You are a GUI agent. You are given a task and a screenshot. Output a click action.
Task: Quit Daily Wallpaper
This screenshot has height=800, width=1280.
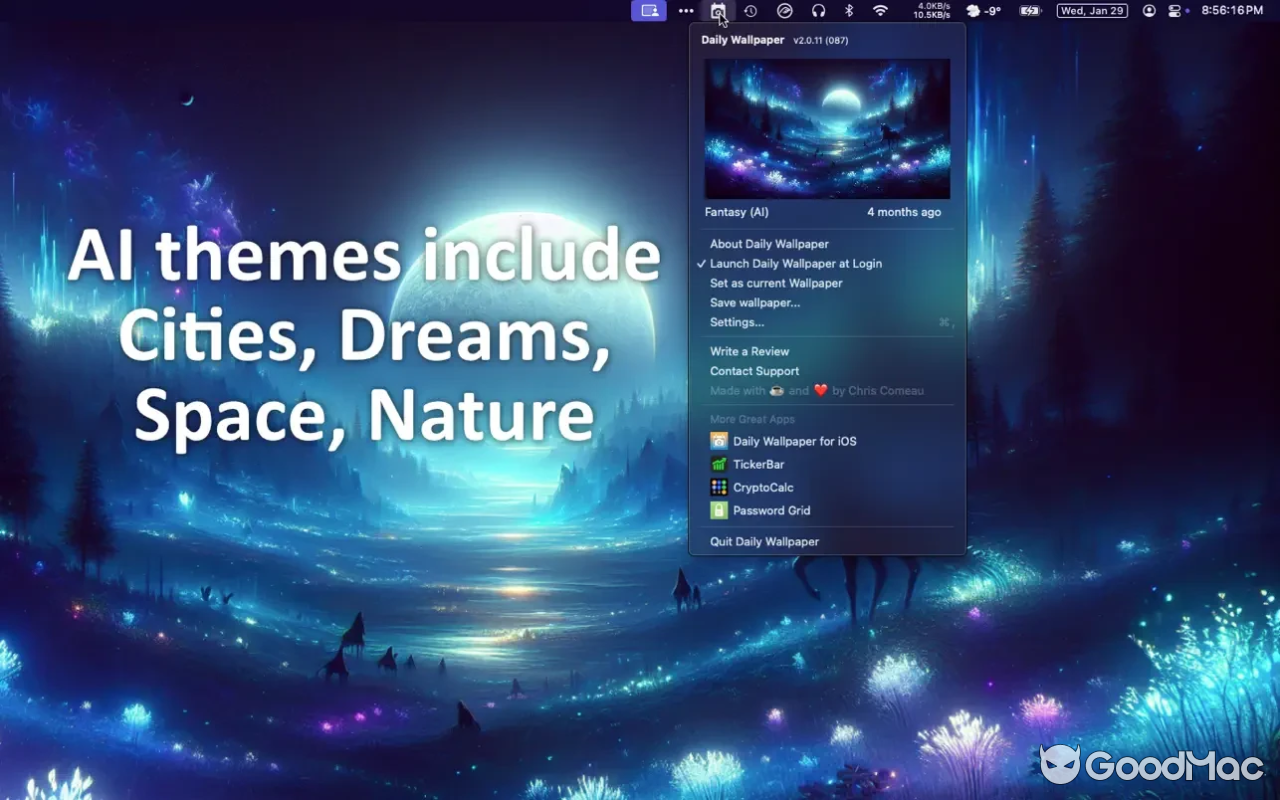764,541
